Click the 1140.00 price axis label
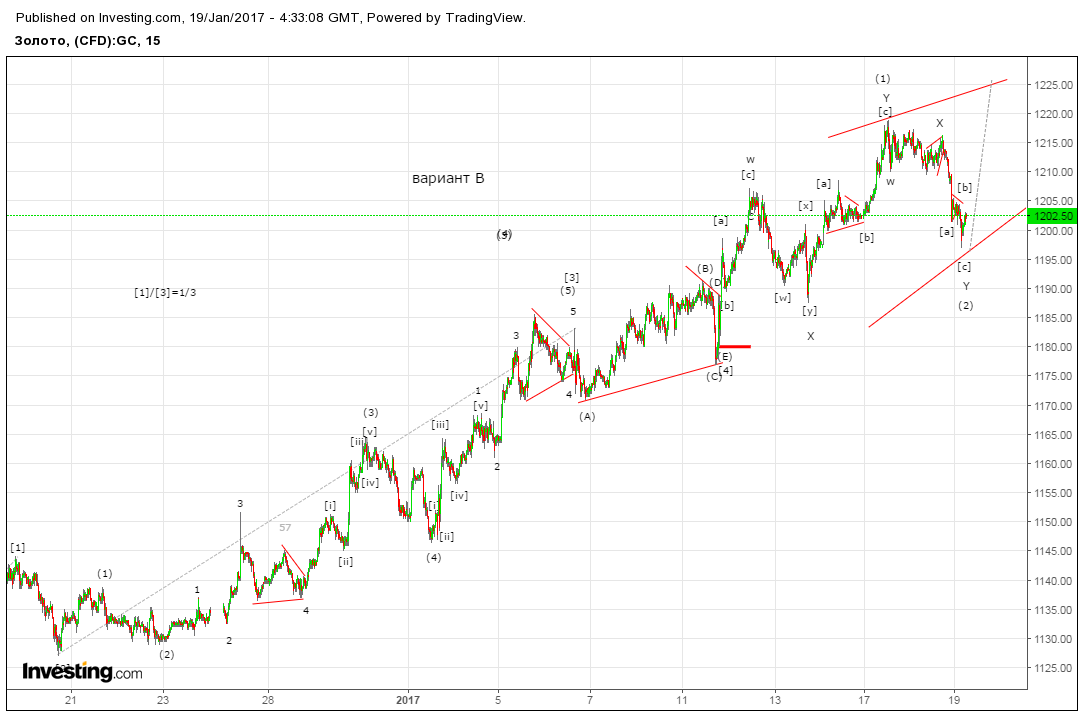 point(1054,581)
